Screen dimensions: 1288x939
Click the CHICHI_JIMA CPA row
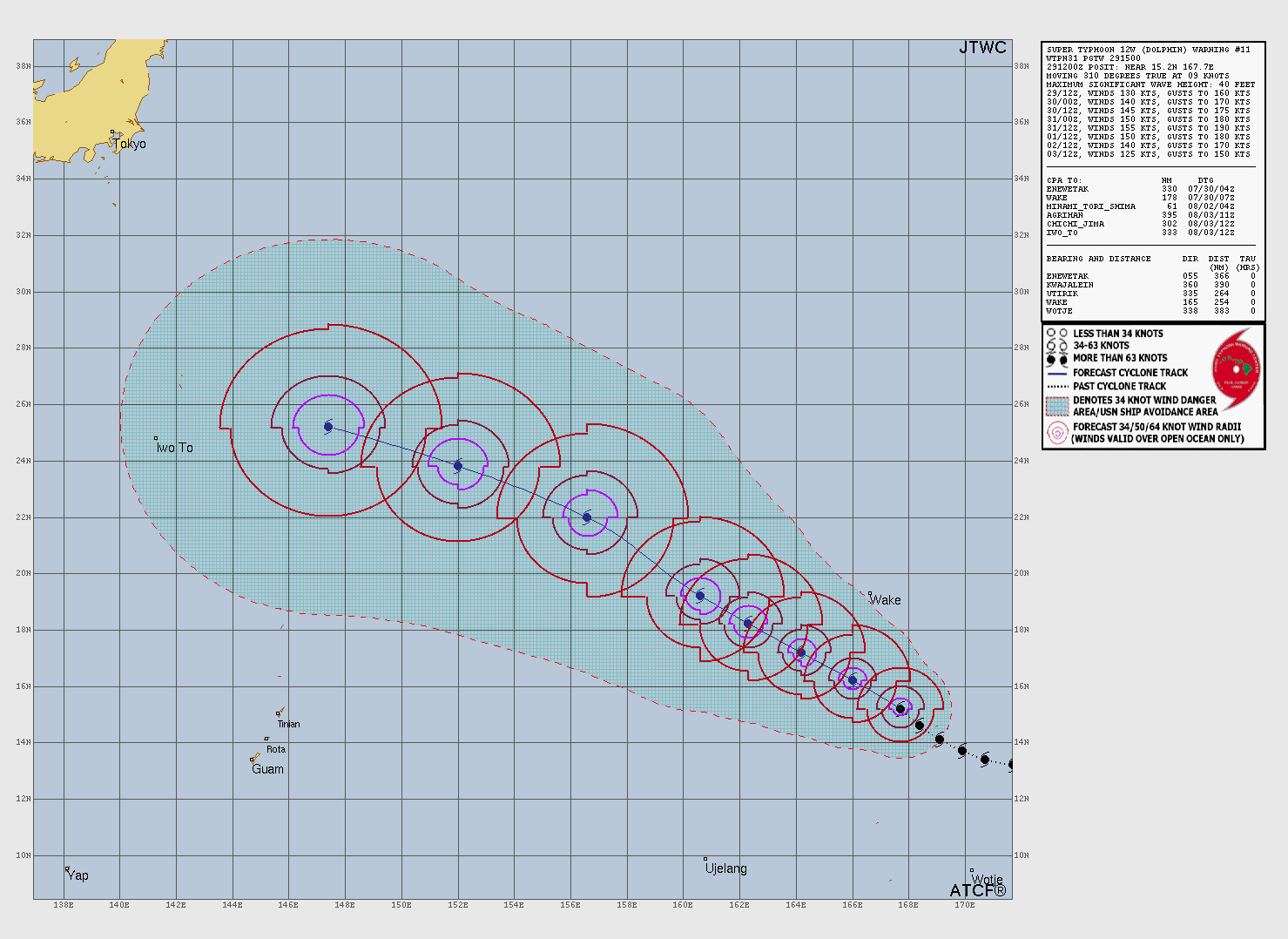coord(1140,224)
